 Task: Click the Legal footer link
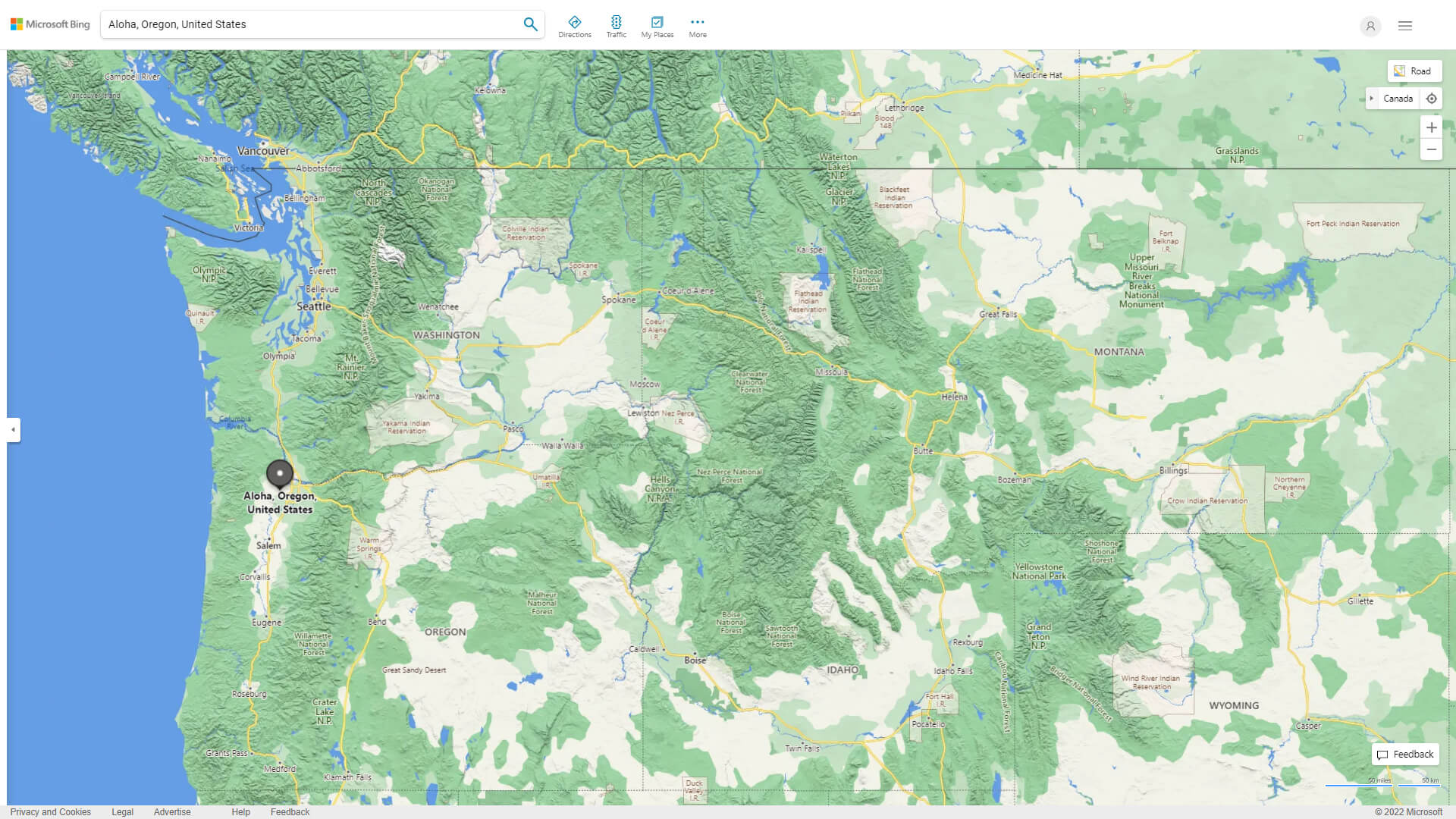(x=122, y=811)
